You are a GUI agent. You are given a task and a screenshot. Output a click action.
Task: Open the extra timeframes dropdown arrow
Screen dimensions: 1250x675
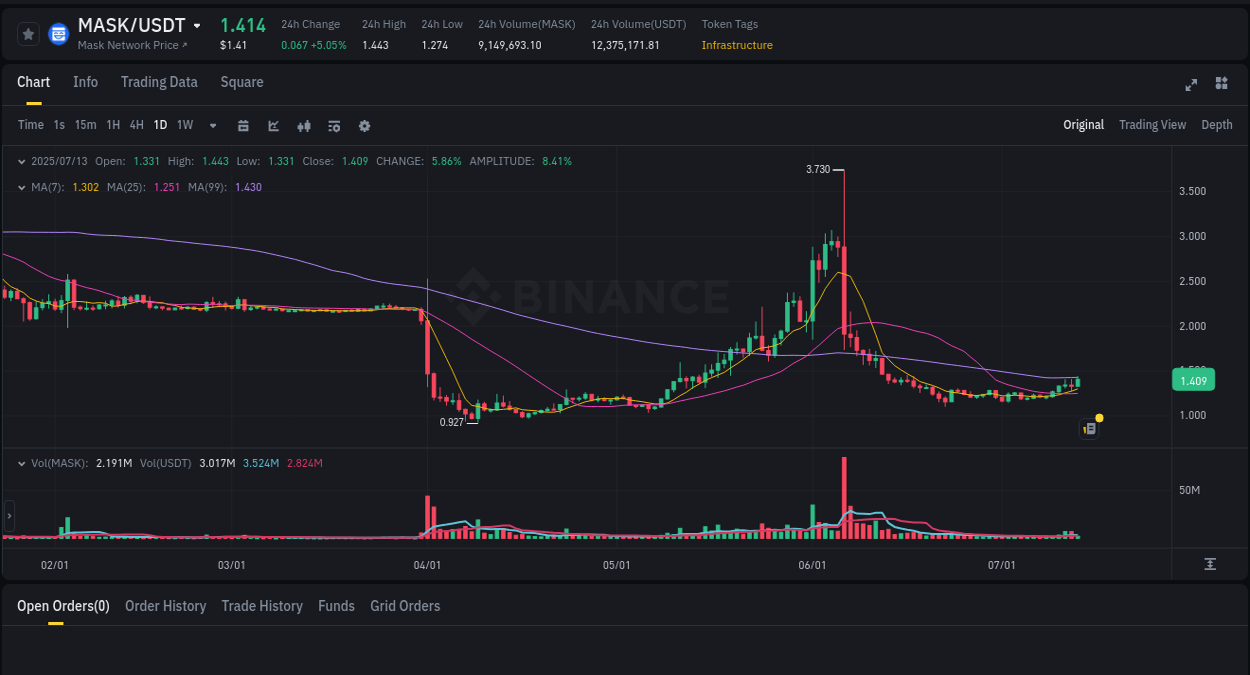(x=212, y=125)
